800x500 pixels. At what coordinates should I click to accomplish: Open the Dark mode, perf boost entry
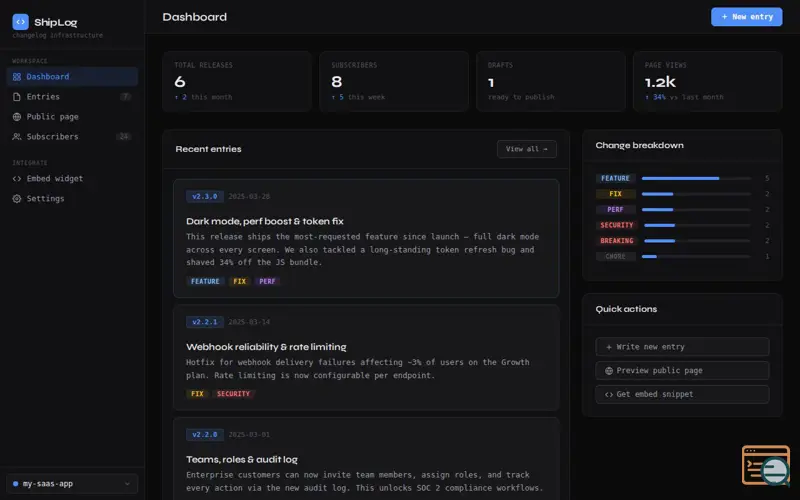point(366,238)
